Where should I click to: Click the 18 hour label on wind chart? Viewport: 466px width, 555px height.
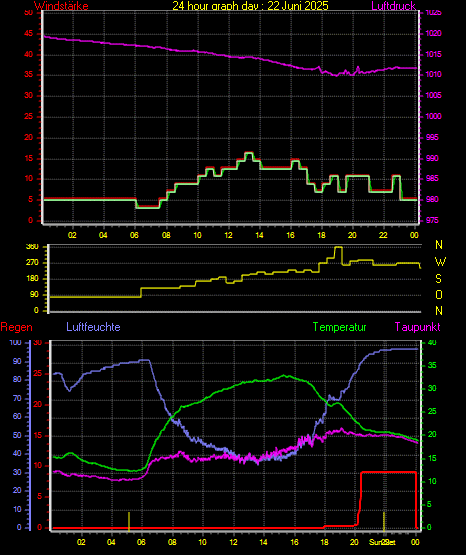(321, 235)
